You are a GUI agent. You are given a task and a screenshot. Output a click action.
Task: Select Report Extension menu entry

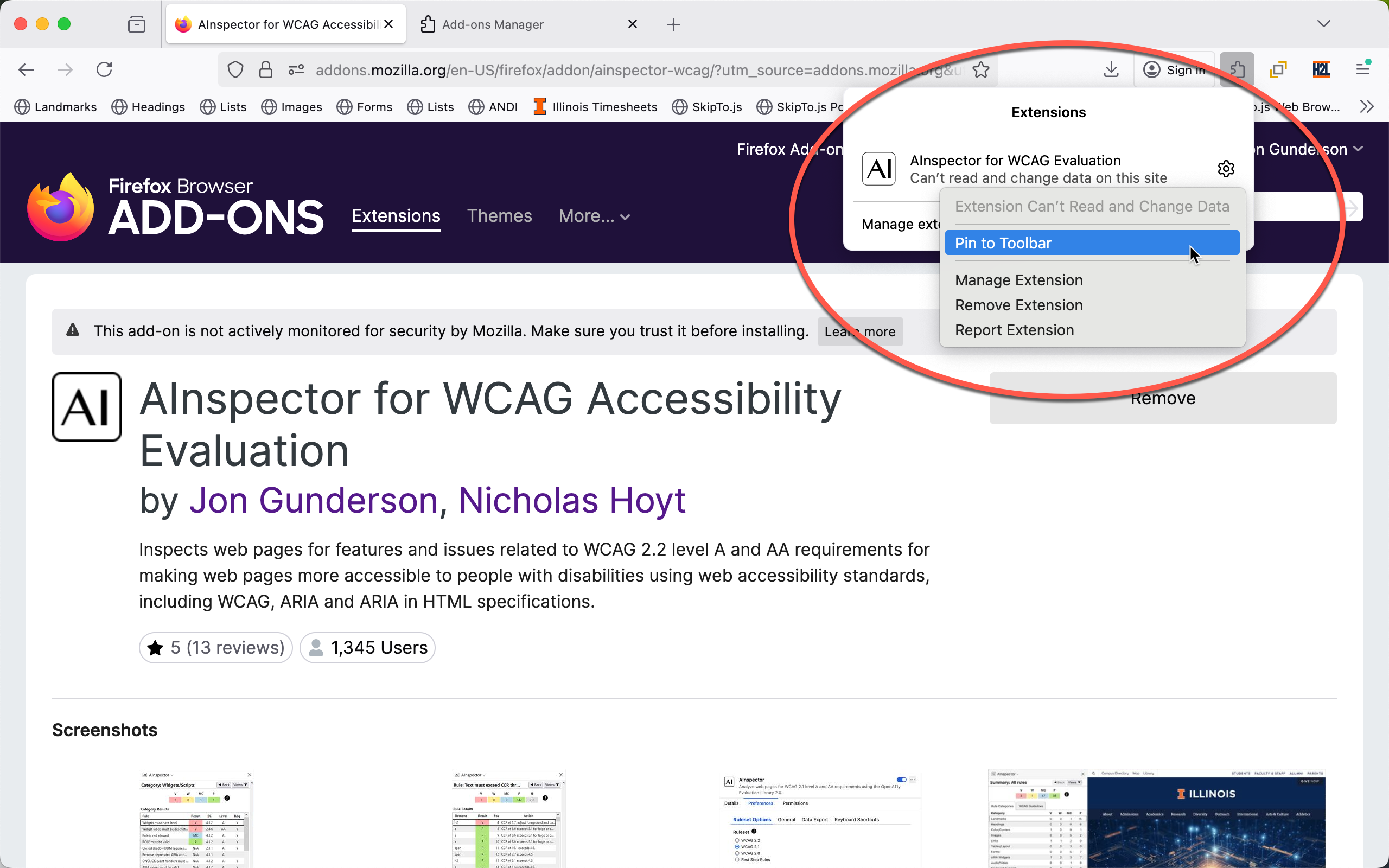click(x=1014, y=330)
